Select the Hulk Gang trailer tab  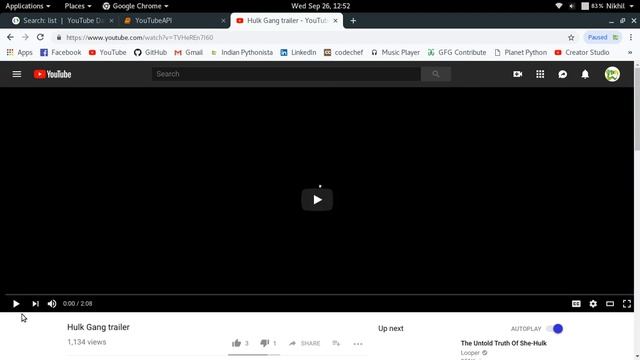pos(287,20)
